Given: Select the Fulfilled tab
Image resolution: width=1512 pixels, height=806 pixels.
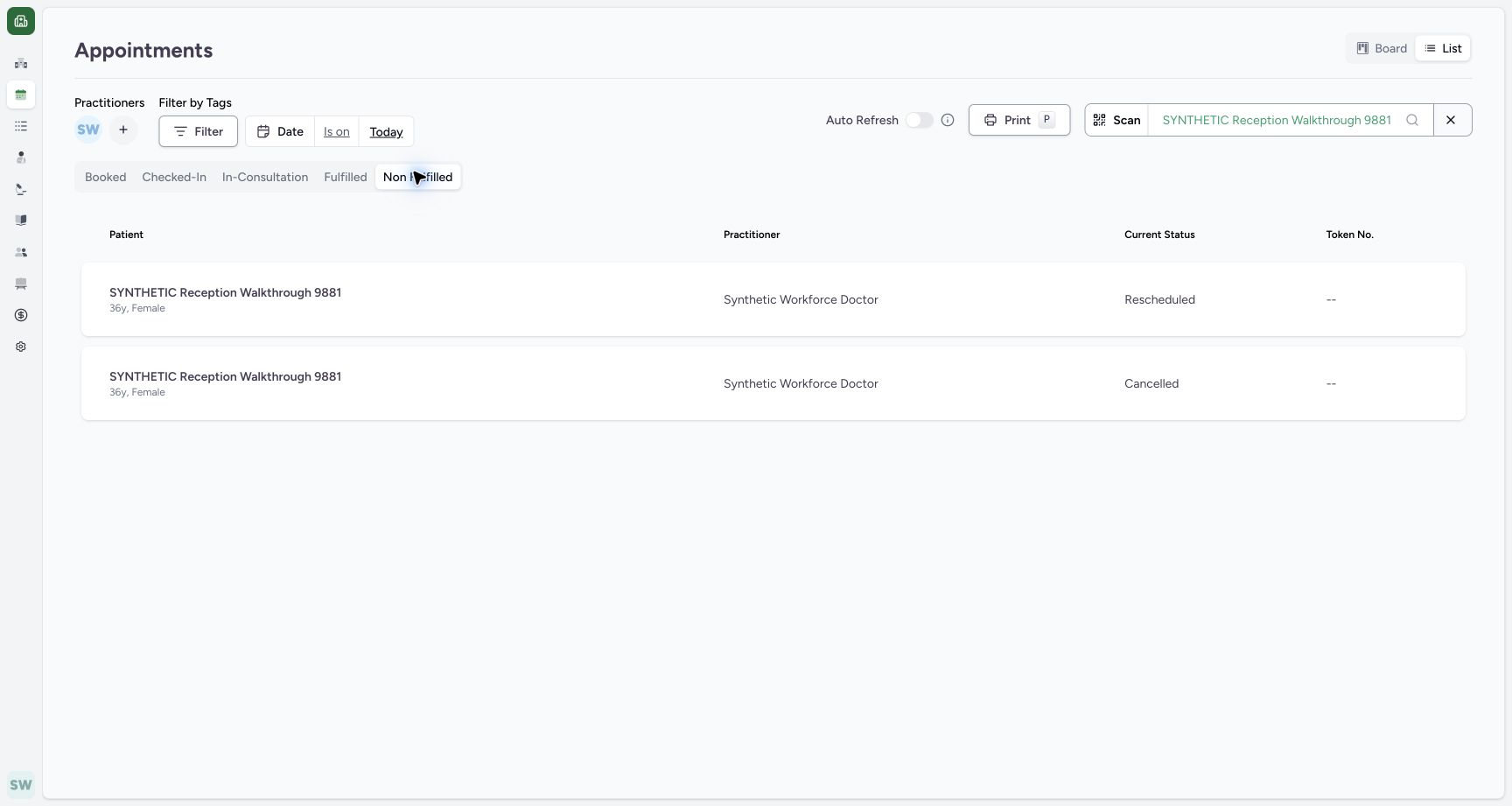Looking at the screenshot, I should tap(346, 177).
